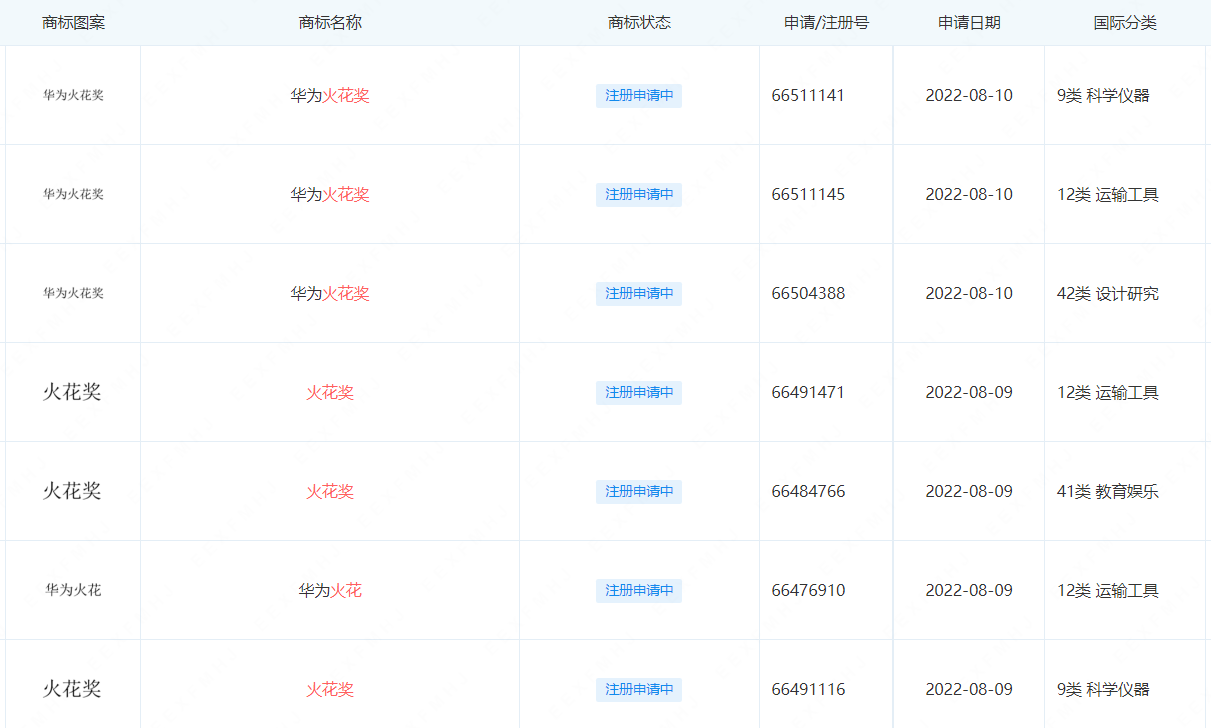
Task: Open 华为火花 image in row 66476910
Action: point(73,590)
